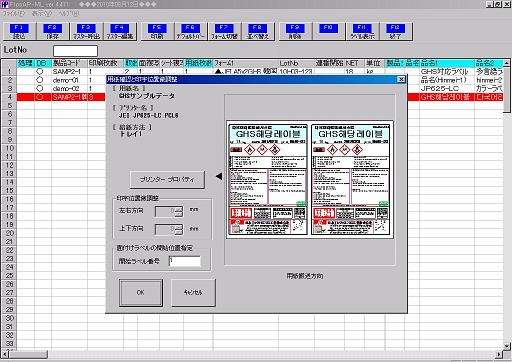Click the F5 print toolbar button
Screen dimensions: 512x362
click(x=157, y=32)
